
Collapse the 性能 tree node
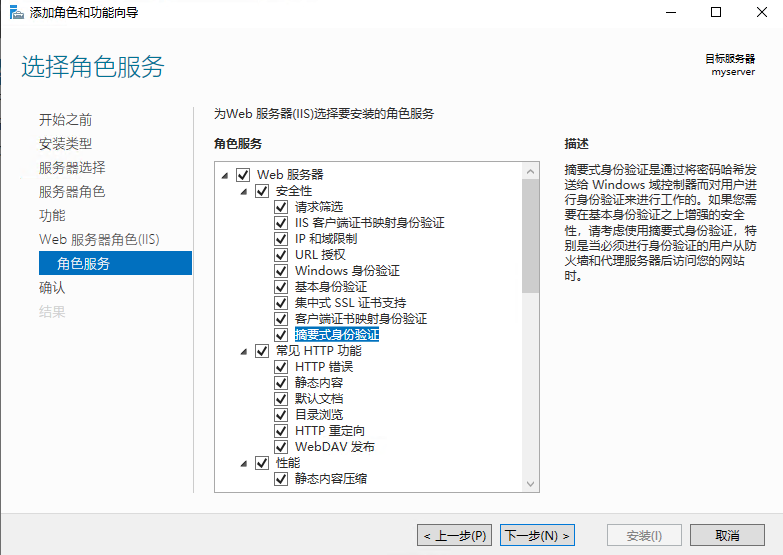(x=244, y=463)
